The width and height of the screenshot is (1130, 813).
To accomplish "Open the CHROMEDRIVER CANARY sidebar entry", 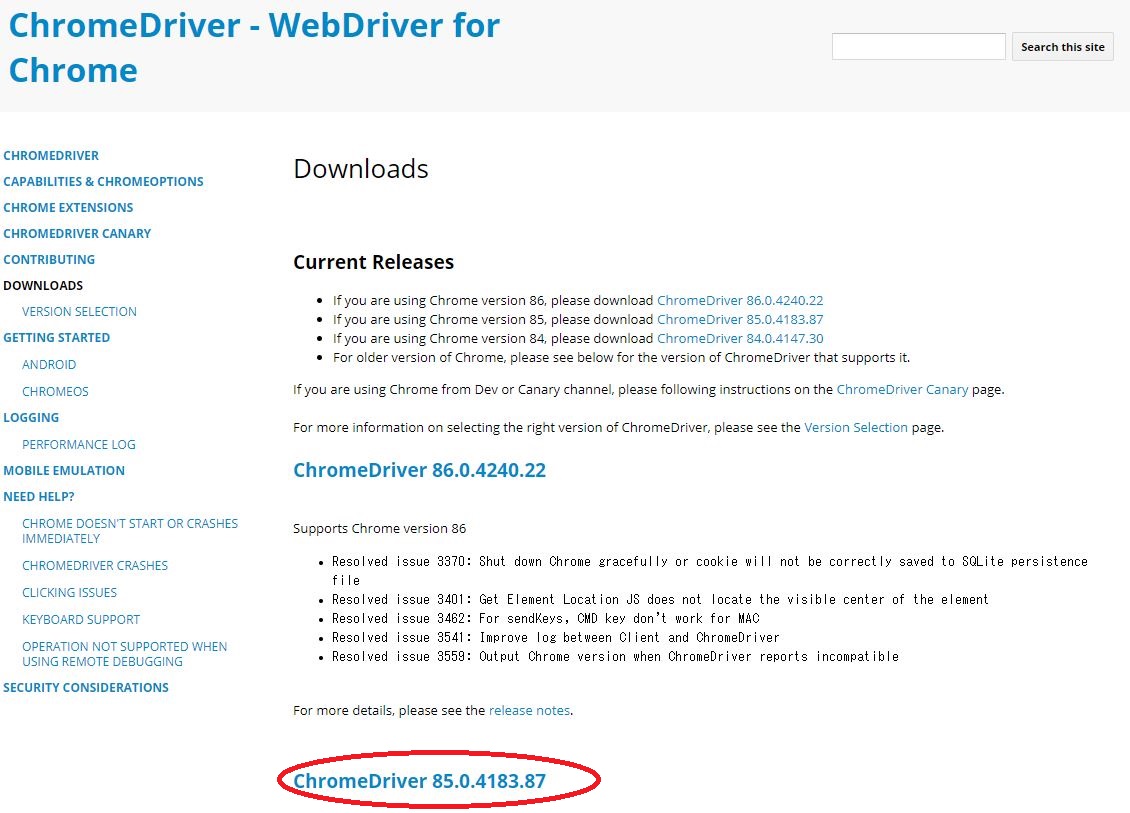I will pos(77,233).
